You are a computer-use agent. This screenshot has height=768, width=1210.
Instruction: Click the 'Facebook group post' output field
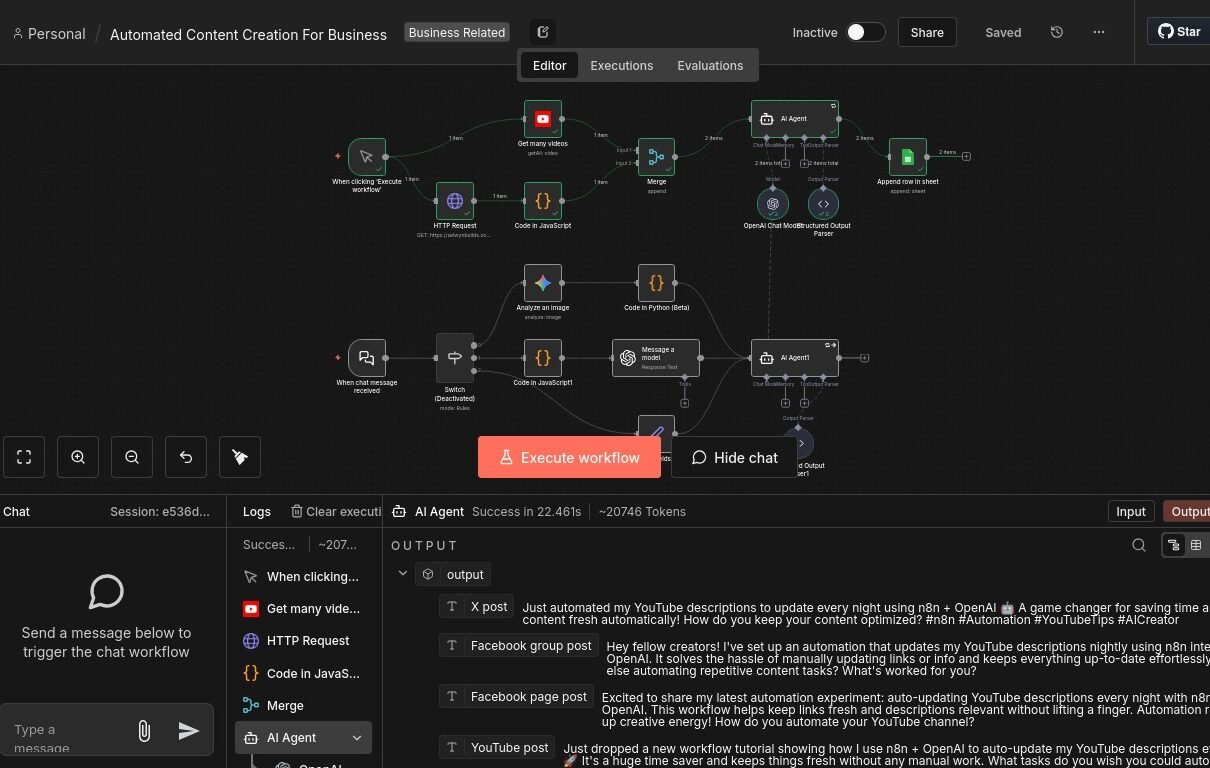click(519, 645)
